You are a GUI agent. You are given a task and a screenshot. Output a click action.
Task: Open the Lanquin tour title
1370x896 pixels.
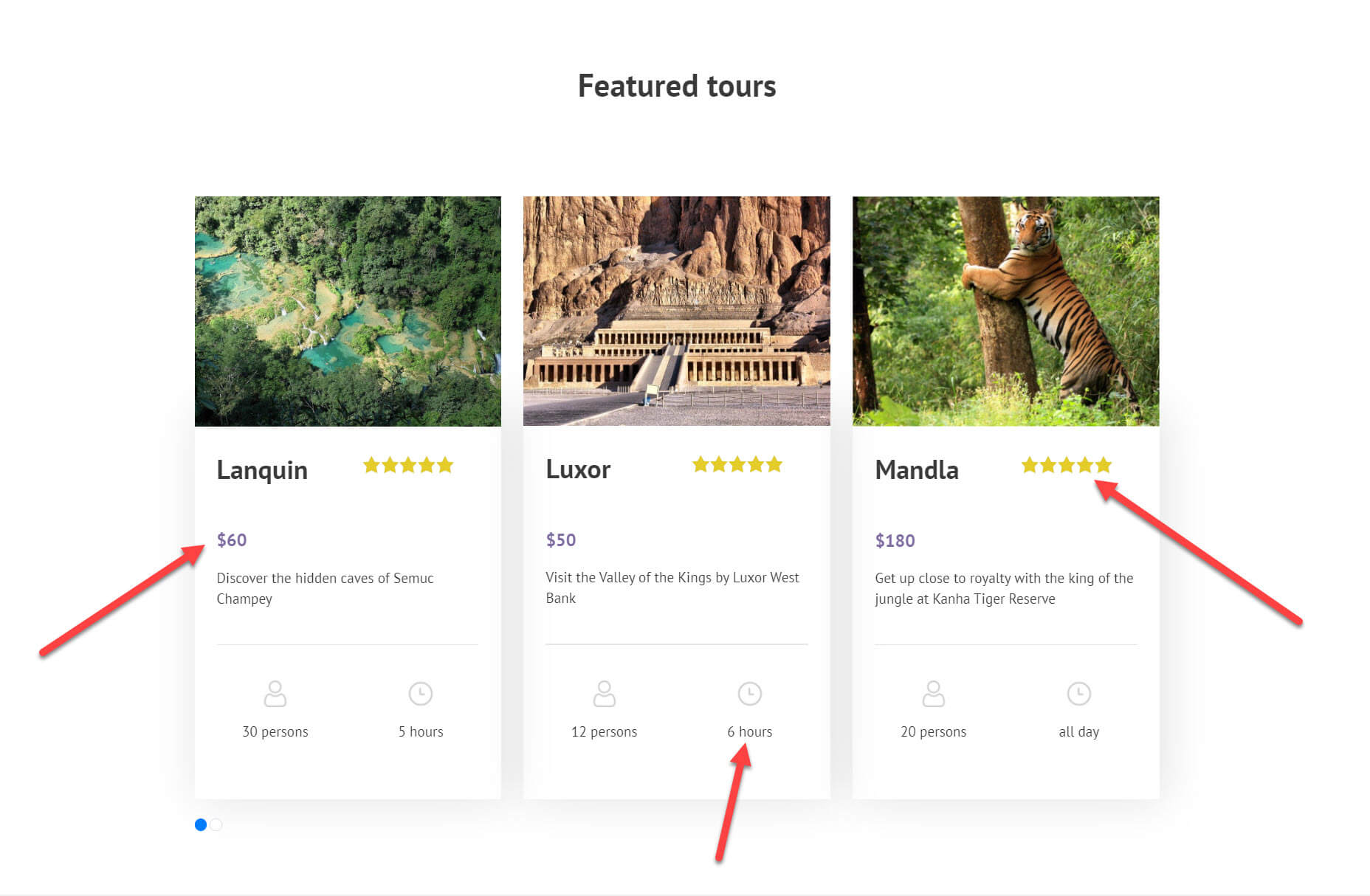262,470
